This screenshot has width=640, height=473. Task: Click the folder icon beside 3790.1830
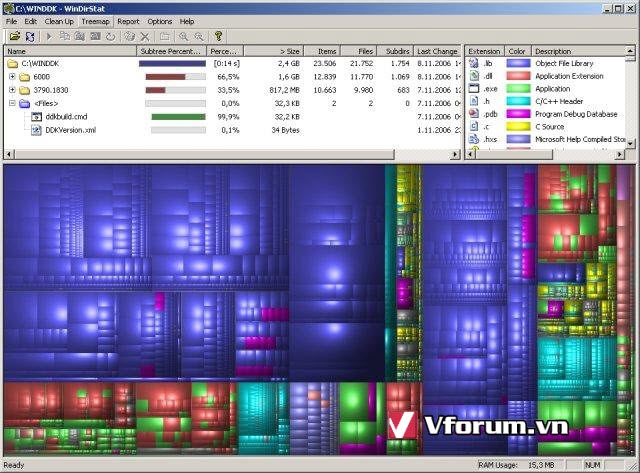click(24, 90)
